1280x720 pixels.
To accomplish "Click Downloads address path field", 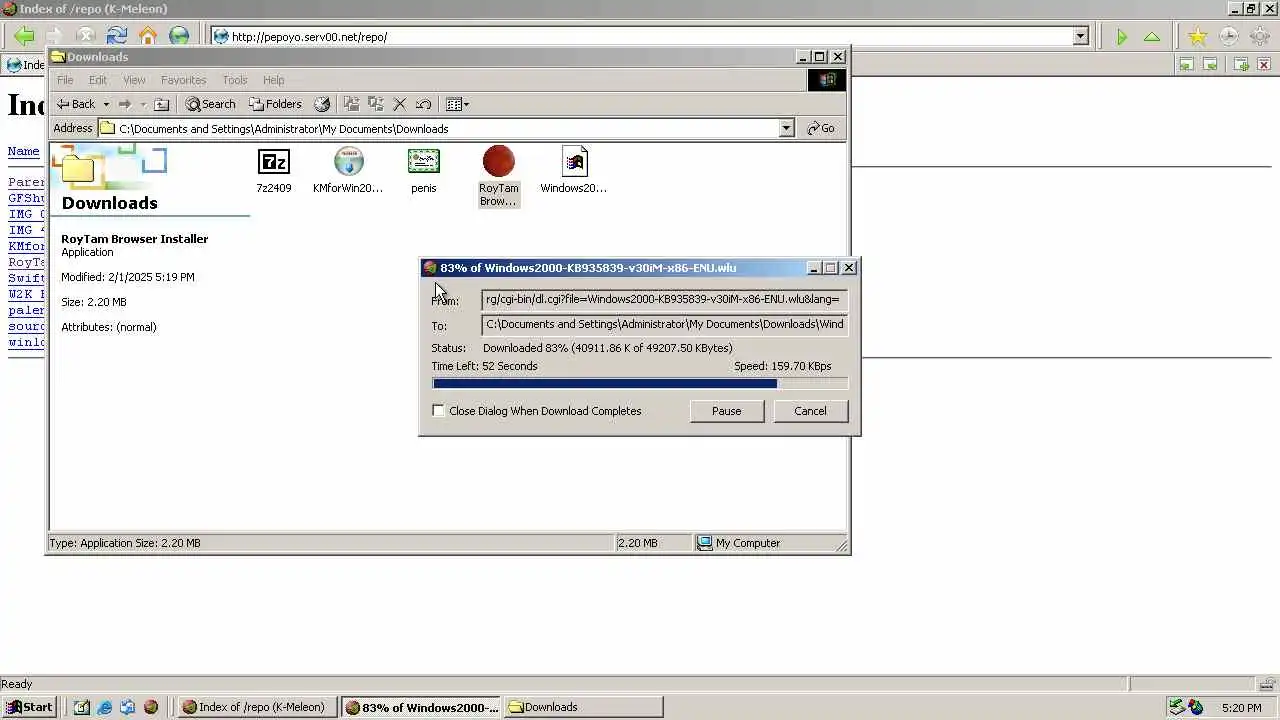I will 445,128.
